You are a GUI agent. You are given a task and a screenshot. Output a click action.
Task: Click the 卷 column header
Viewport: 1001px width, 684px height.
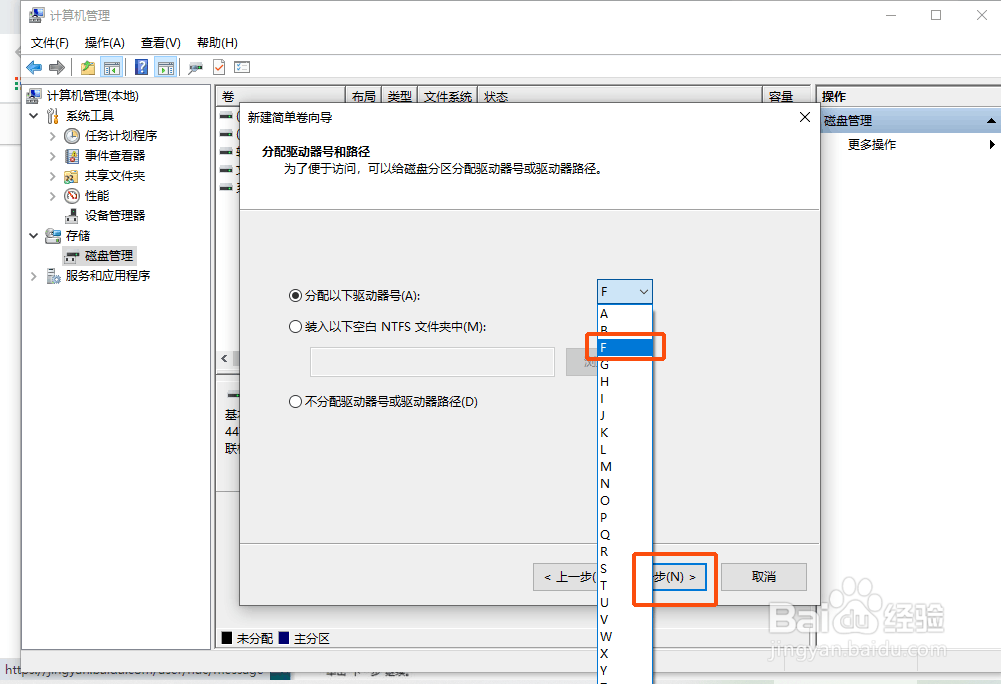click(x=281, y=96)
